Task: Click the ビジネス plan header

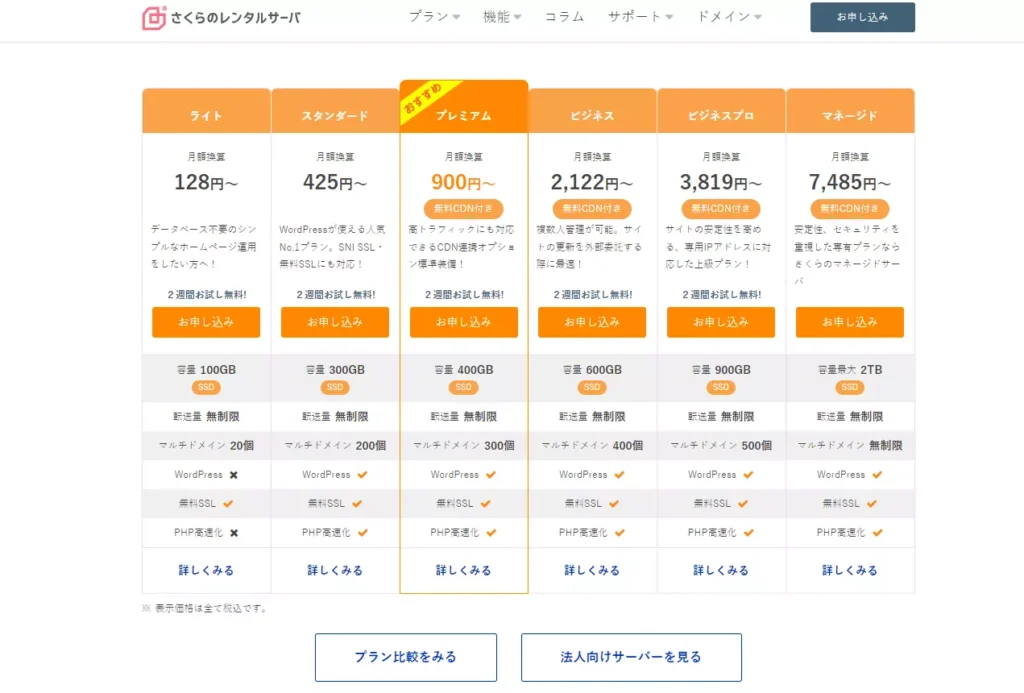Action: 592,111
